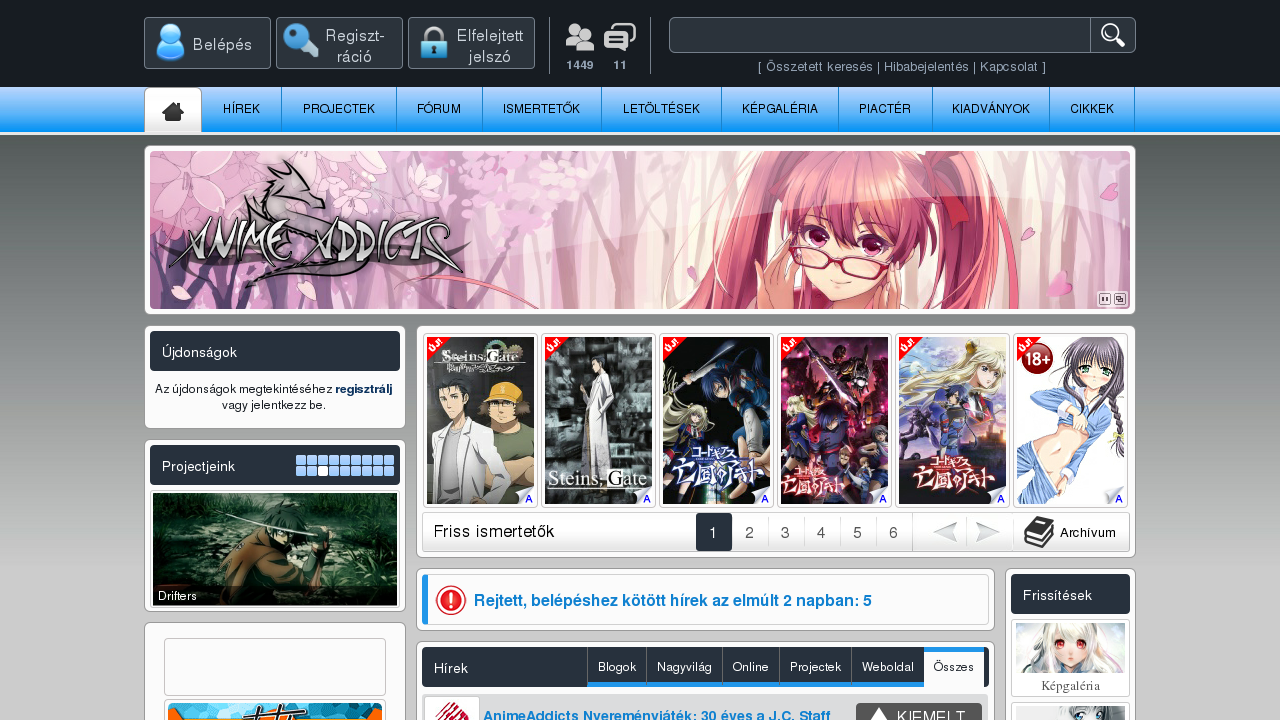Open the HÍREK menu item

click(x=241, y=109)
